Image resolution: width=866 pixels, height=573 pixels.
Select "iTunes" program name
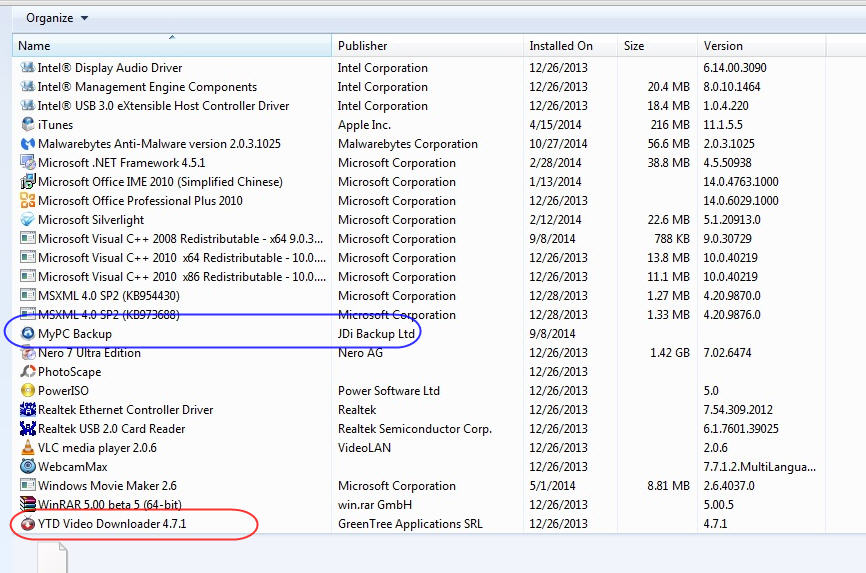tap(55, 125)
